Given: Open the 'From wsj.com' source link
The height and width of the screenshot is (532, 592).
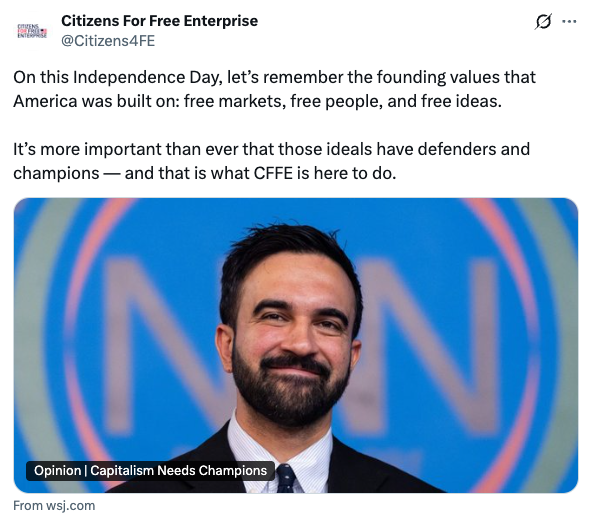Looking at the screenshot, I should [54, 506].
